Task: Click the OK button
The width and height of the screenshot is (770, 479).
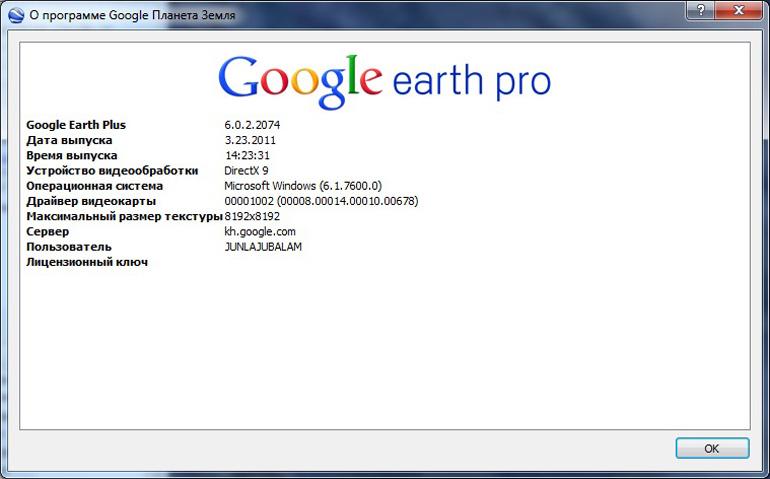Action: click(712, 448)
